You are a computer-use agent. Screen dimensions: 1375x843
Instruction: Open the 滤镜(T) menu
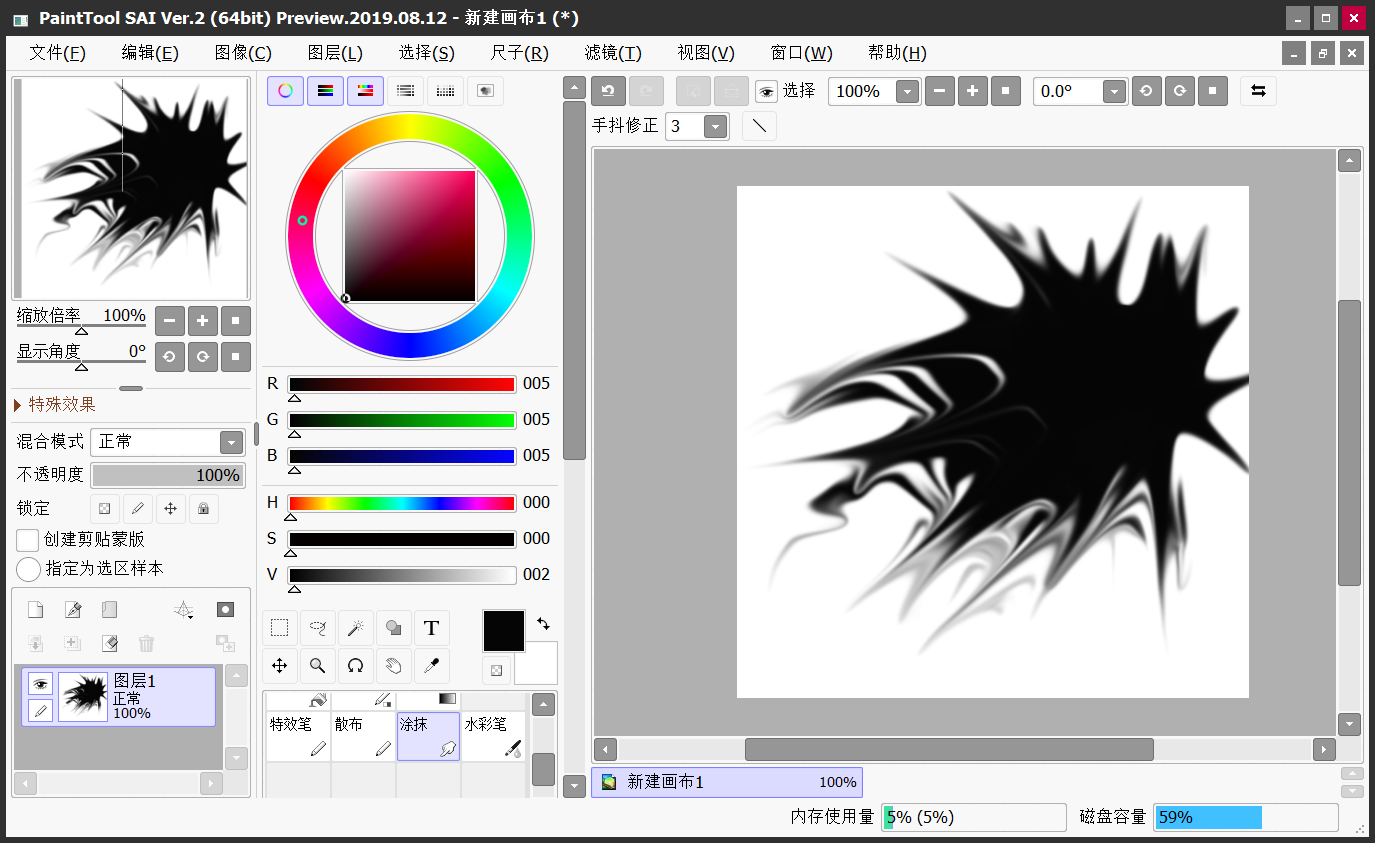click(613, 53)
